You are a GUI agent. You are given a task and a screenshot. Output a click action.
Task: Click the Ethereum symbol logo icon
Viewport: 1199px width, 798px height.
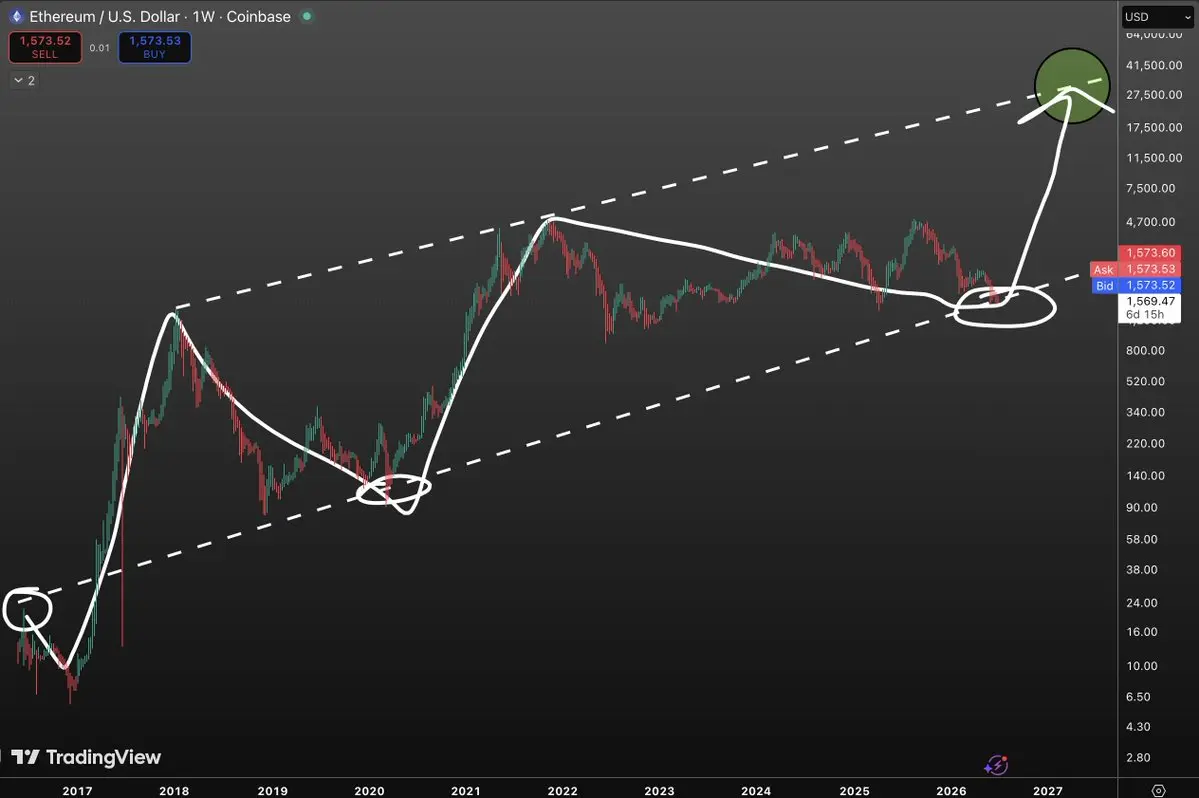16,16
